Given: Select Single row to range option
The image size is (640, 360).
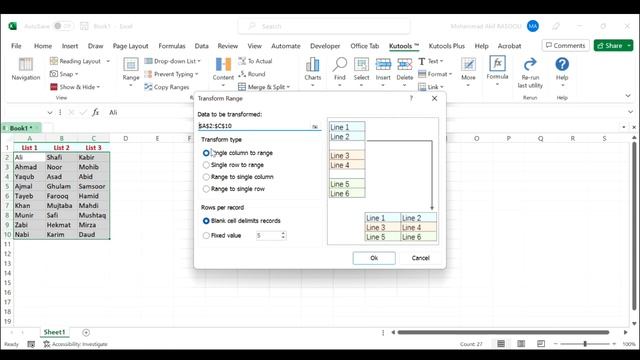Looking at the screenshot, I should (206, 165).
